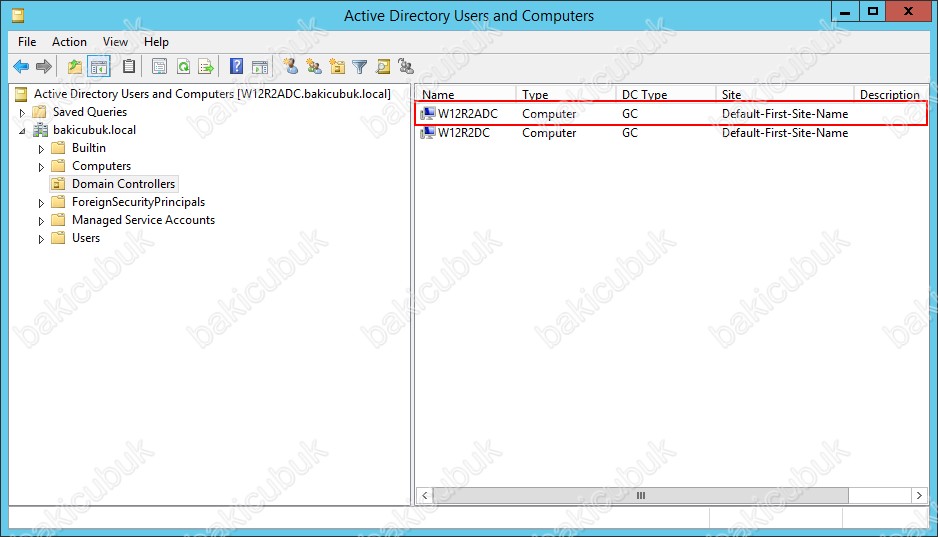Click the Back arrow in the toolbar

click(x=21, y=67)
